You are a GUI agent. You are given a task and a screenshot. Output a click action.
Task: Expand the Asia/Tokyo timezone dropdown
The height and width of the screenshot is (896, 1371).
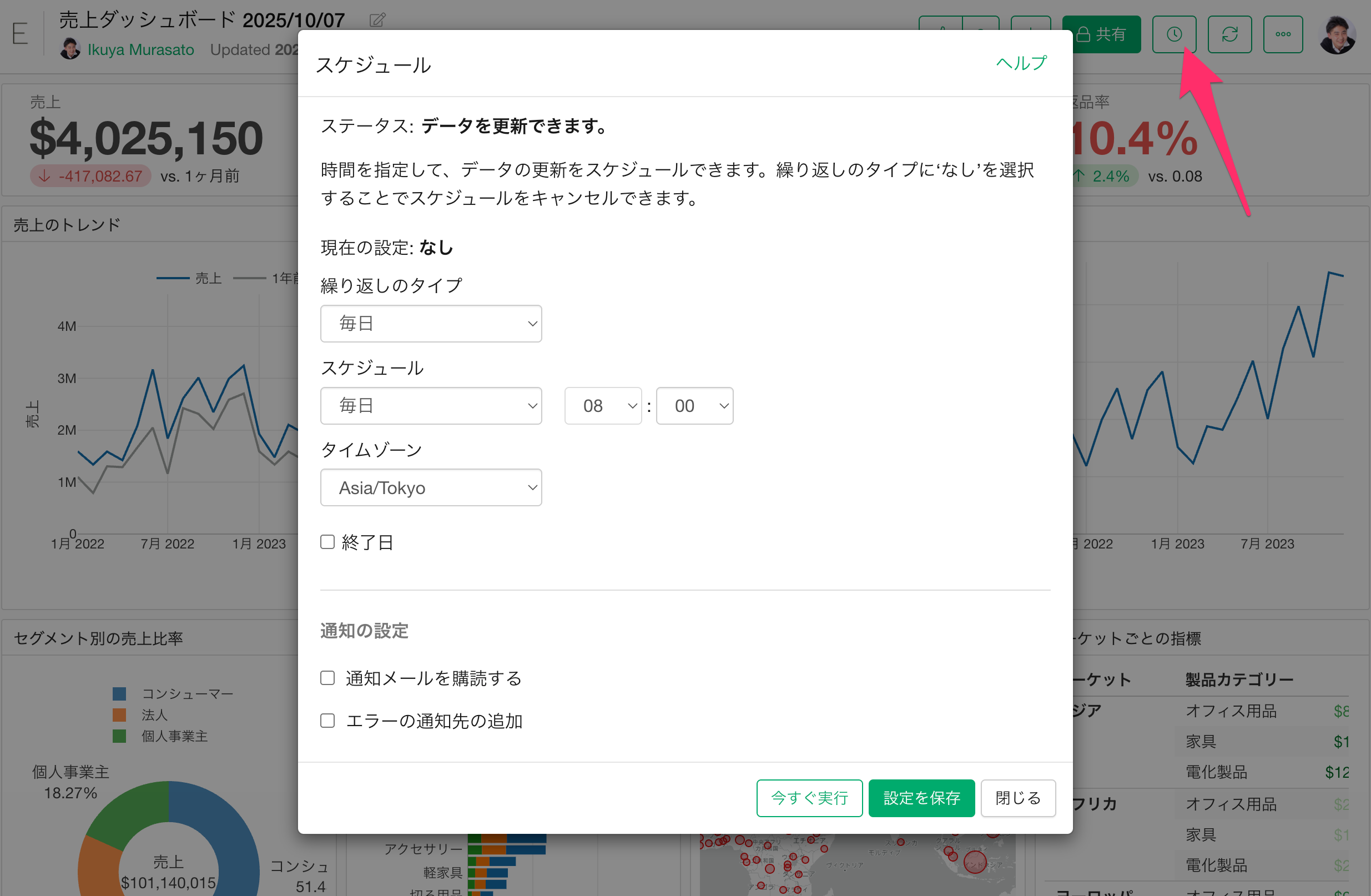tap(431, 487)
